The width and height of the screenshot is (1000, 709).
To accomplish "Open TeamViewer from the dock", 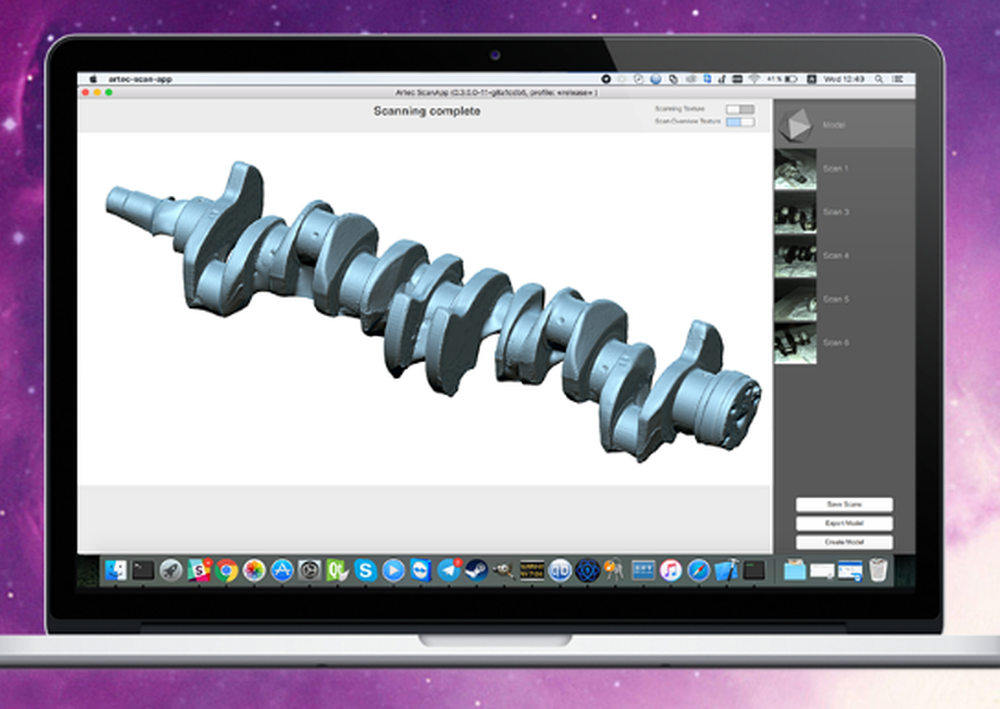I will pos(420,570).
